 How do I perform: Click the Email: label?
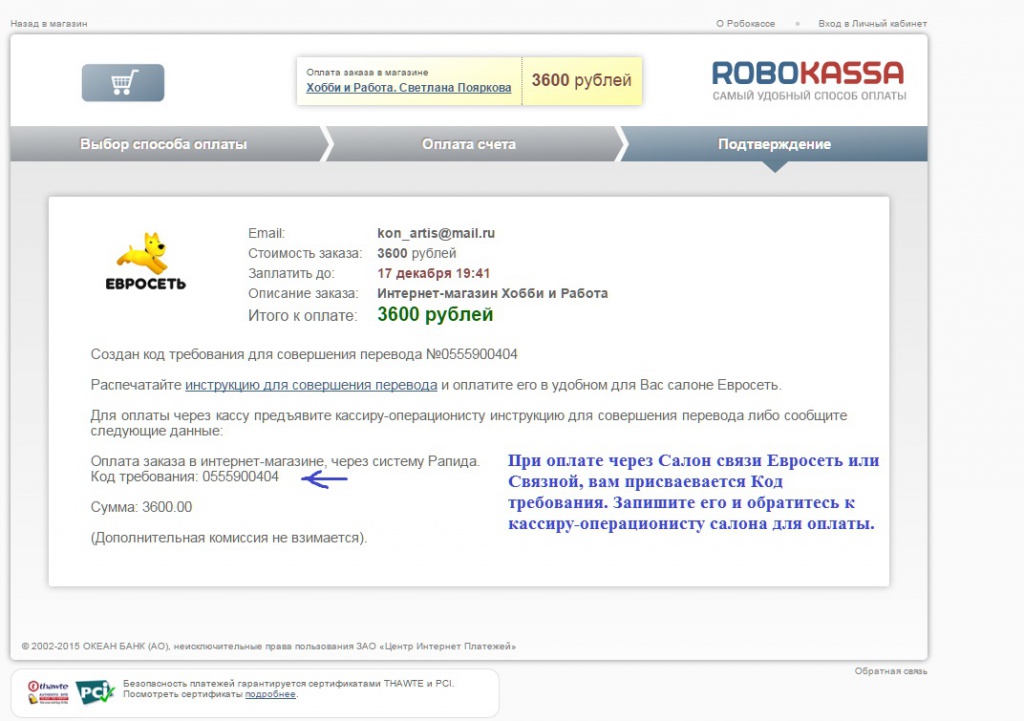pos(266,233)
